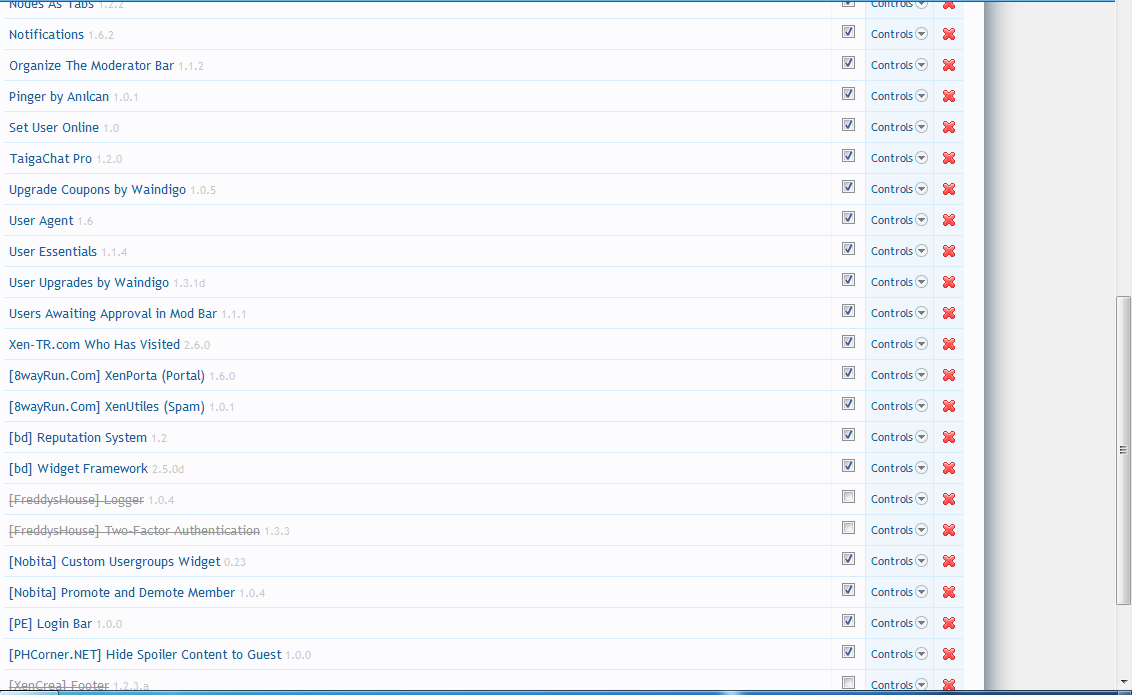Click the uninstall icon for User Agent
The width and height of the screenshot is (1132, 695).
[948, 219]
